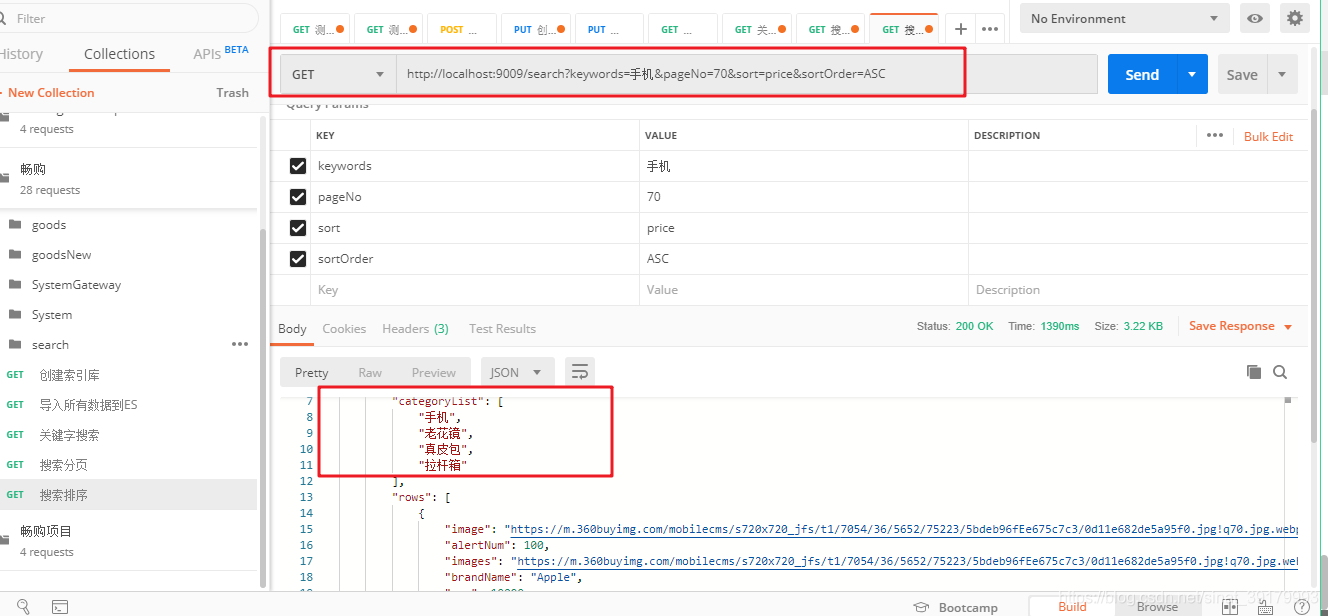Click the search folder icon
The width and height of the screenshot is (1328, 616).
point(14,344)
